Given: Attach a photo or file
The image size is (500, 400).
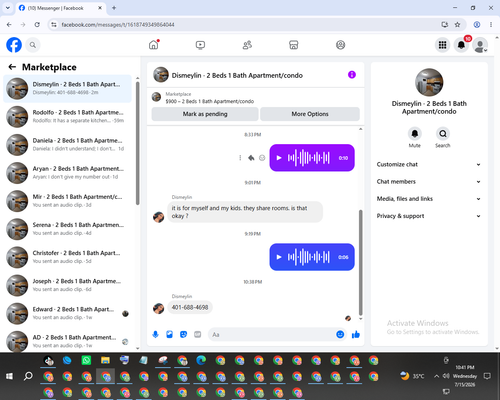Looking at the screenshot, I should [x=169, y=334].
